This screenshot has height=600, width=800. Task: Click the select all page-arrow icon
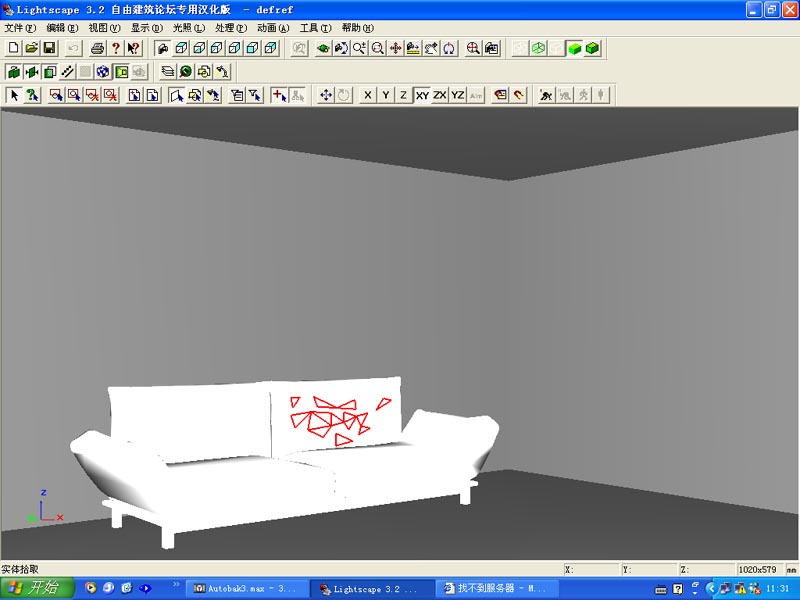(135, 95)
